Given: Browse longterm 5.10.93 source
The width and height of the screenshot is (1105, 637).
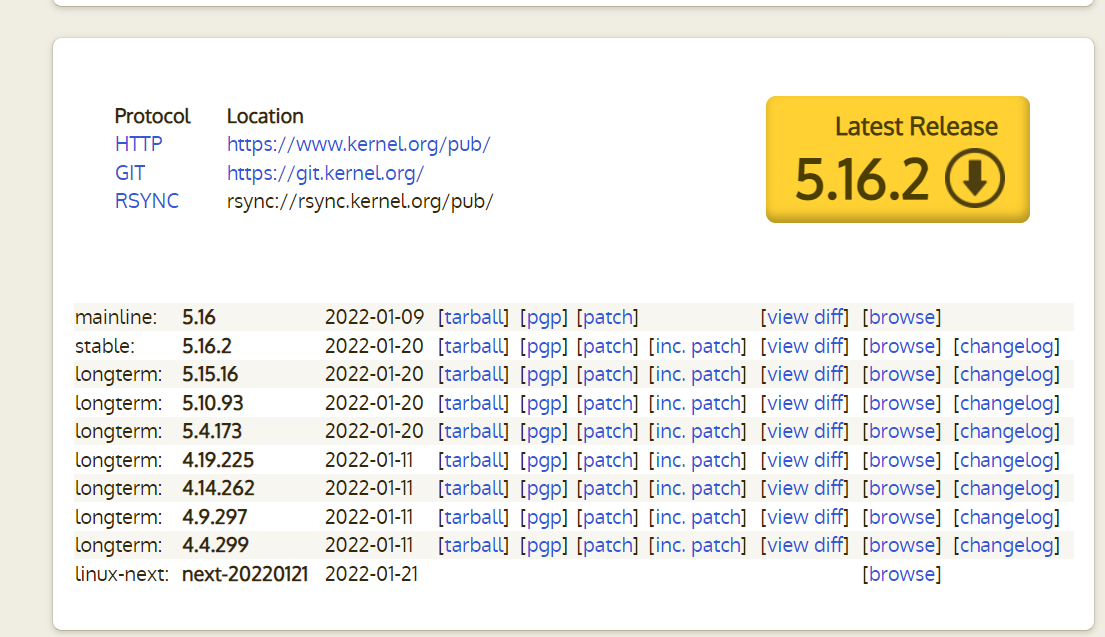Looking at the screenshot, I should 902,403.
